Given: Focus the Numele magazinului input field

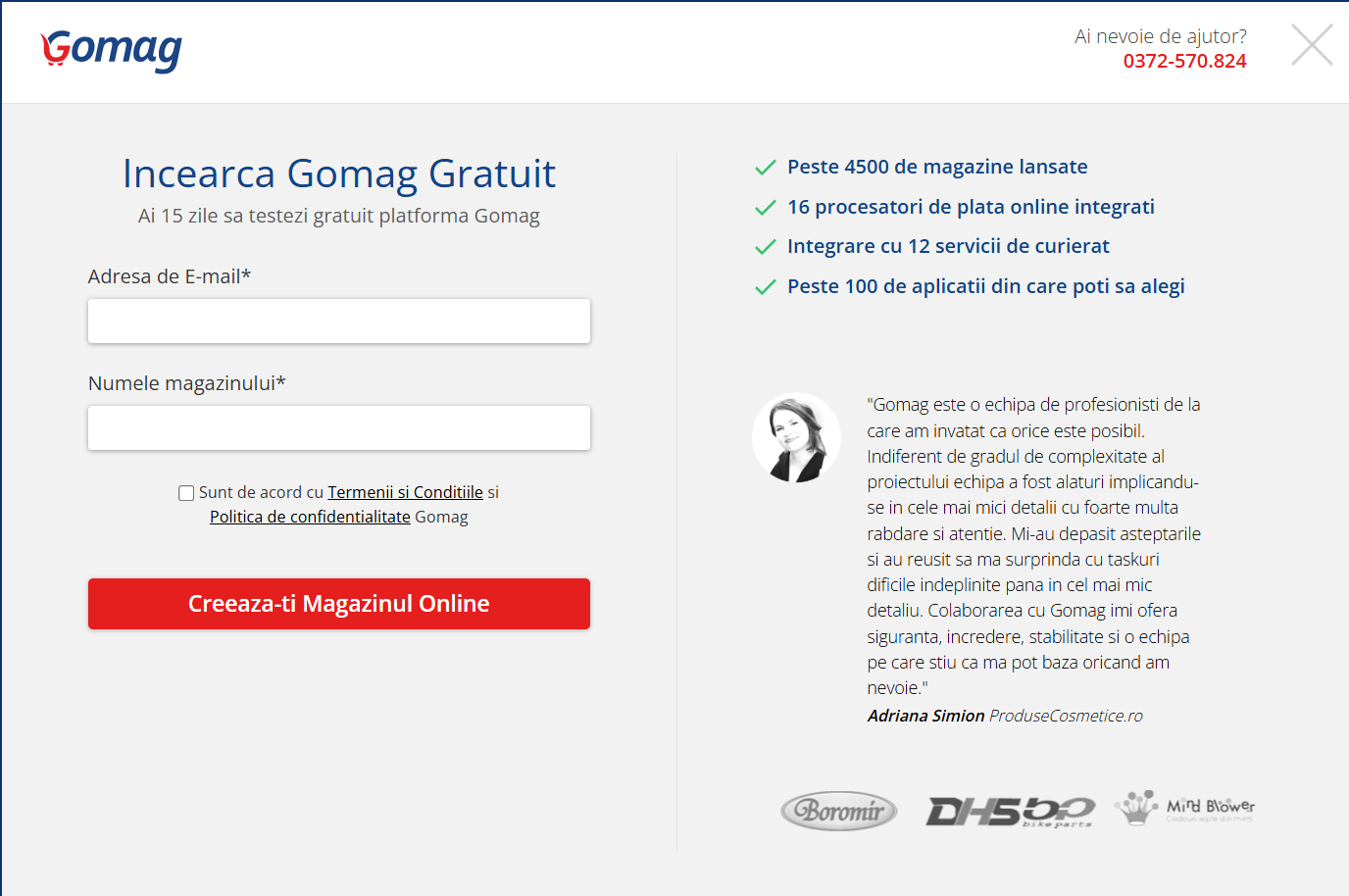Looking at the screenshot, I should click(x=339, y=428).
